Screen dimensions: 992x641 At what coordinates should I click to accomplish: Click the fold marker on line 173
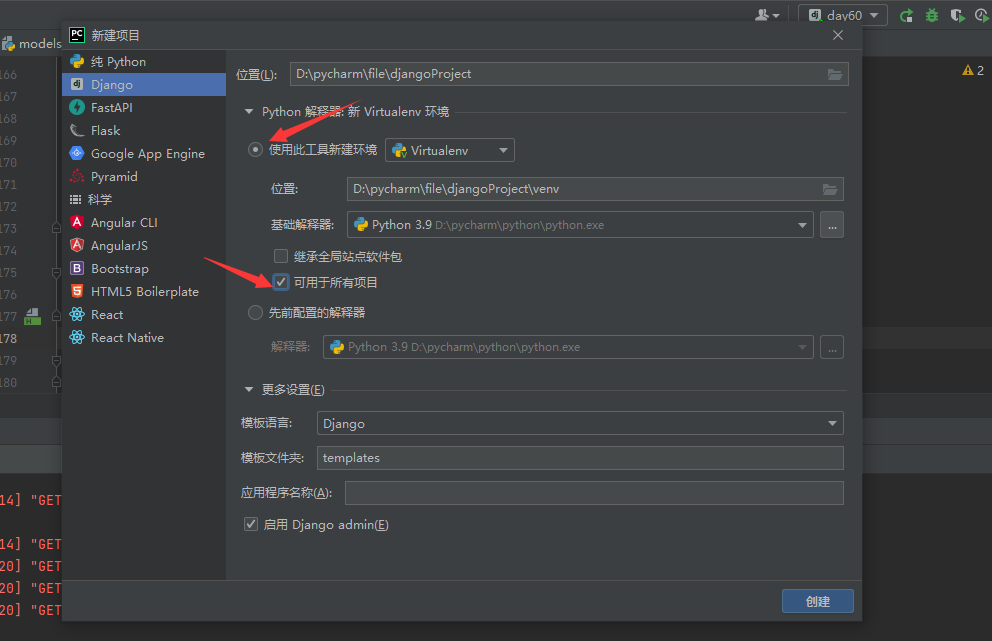point(56,228)
